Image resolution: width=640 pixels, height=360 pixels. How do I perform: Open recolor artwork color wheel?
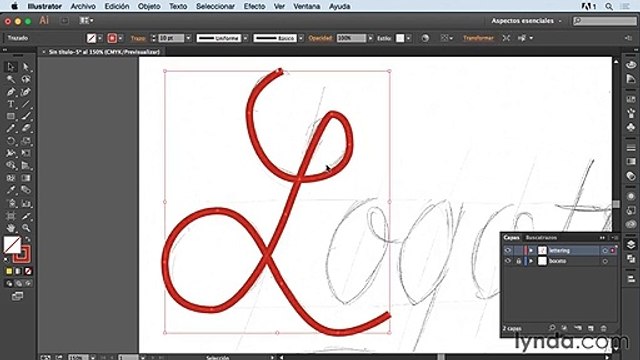point(425,38)
